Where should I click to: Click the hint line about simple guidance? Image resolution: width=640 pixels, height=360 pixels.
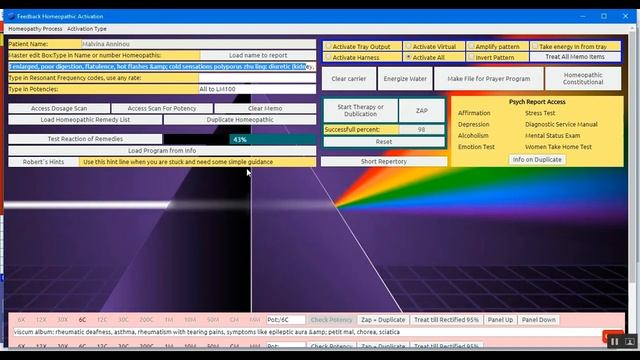[x=198, y=162]
